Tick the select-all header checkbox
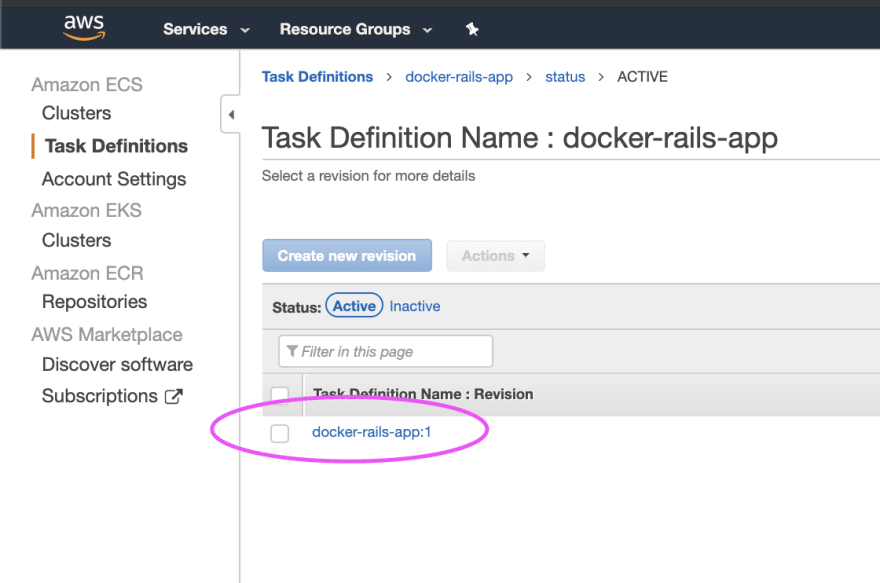Viewport: 880px width, 583px height. point(280,394)
